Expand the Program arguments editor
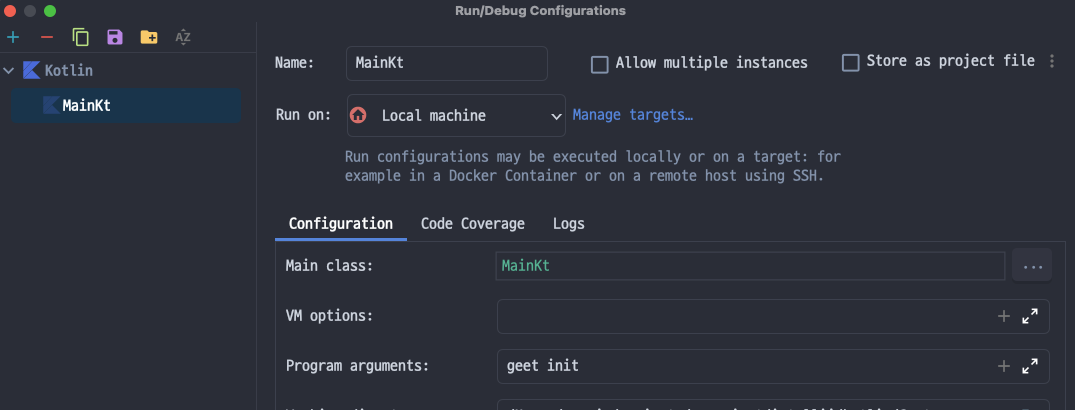Image resolution: width=1075 pixels, height=410 pixels. pos(1030,367)
